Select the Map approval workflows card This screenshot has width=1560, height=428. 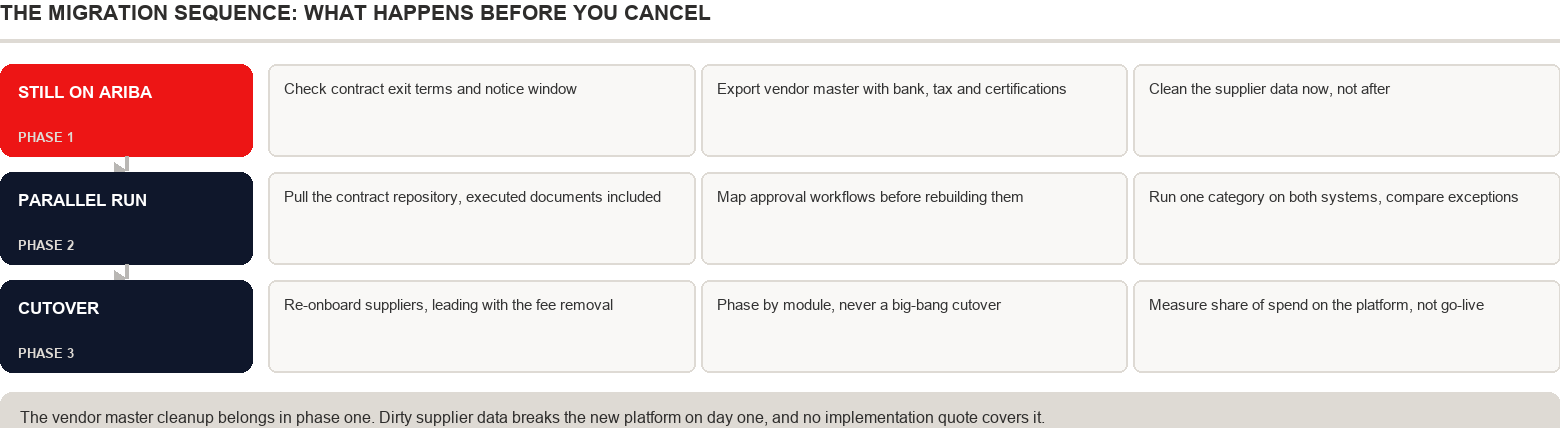click(x=914, y=219)
